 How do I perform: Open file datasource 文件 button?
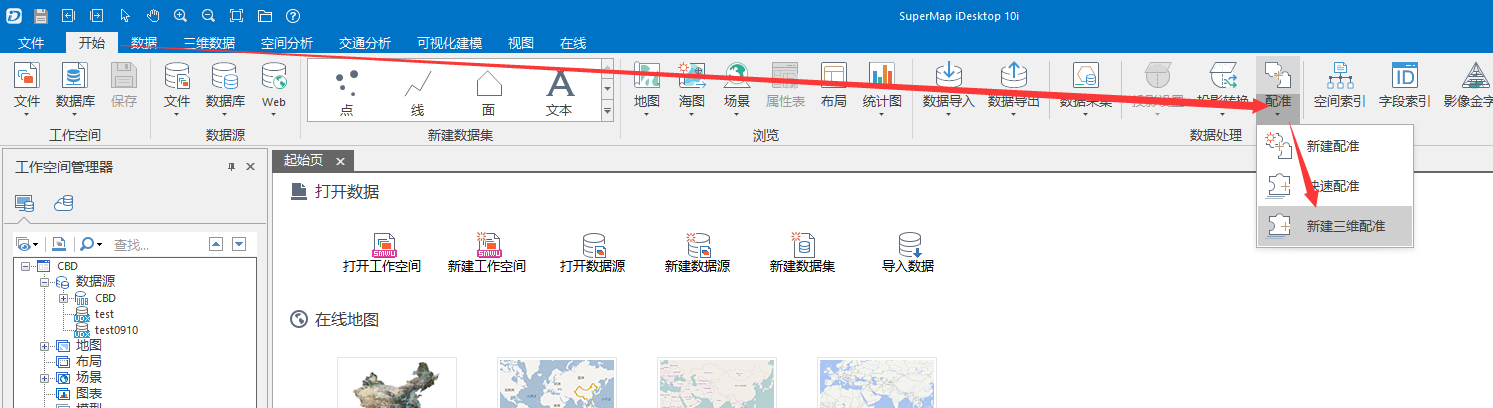[x=177, y=88]
